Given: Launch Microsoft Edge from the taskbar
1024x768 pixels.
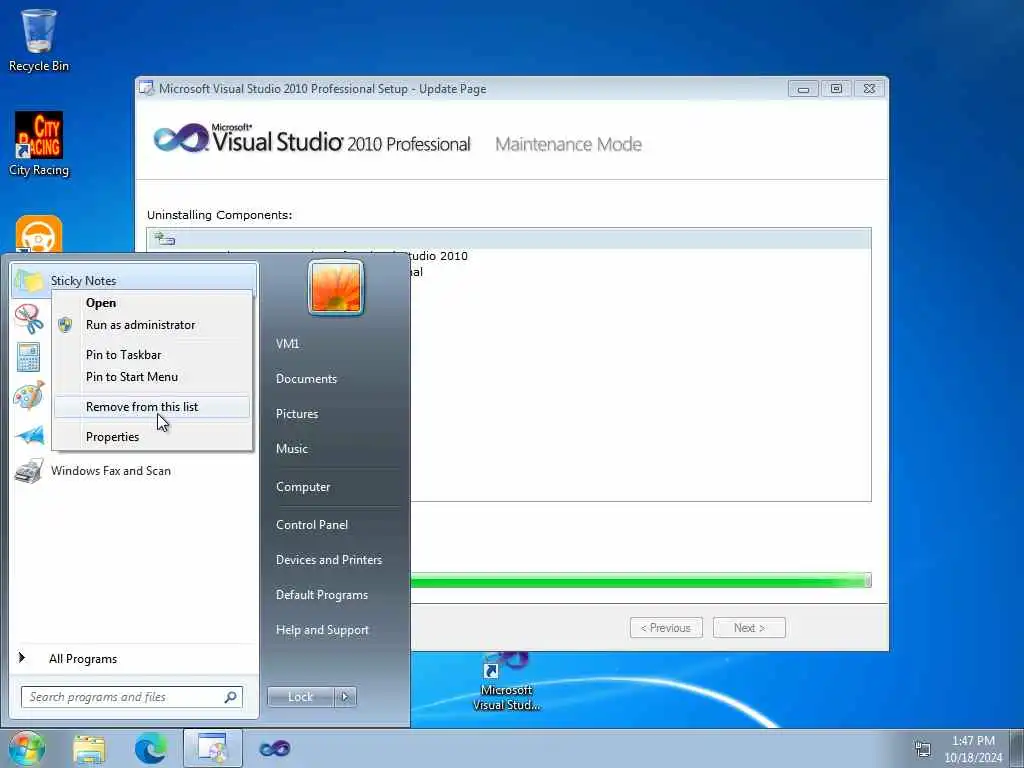Looking at the screenshot, I should [x=151, y=748].
